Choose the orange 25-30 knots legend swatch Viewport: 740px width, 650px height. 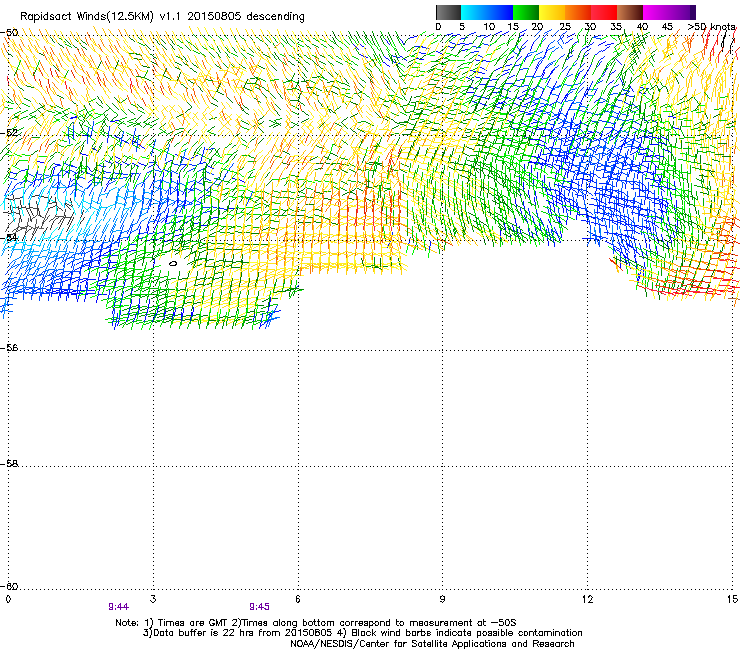pyautogui.click(x=578, y=12)
